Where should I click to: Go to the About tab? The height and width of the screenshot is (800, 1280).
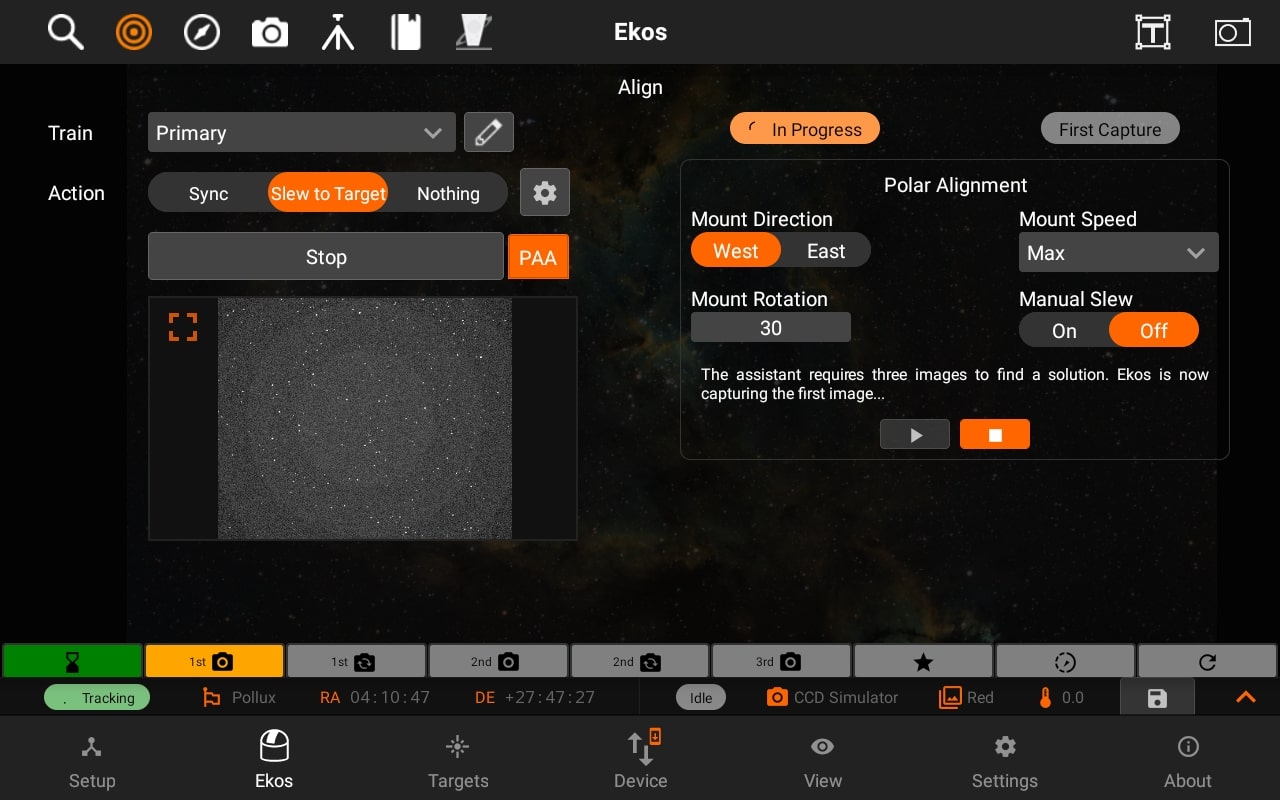click(x=1188, y=762)
